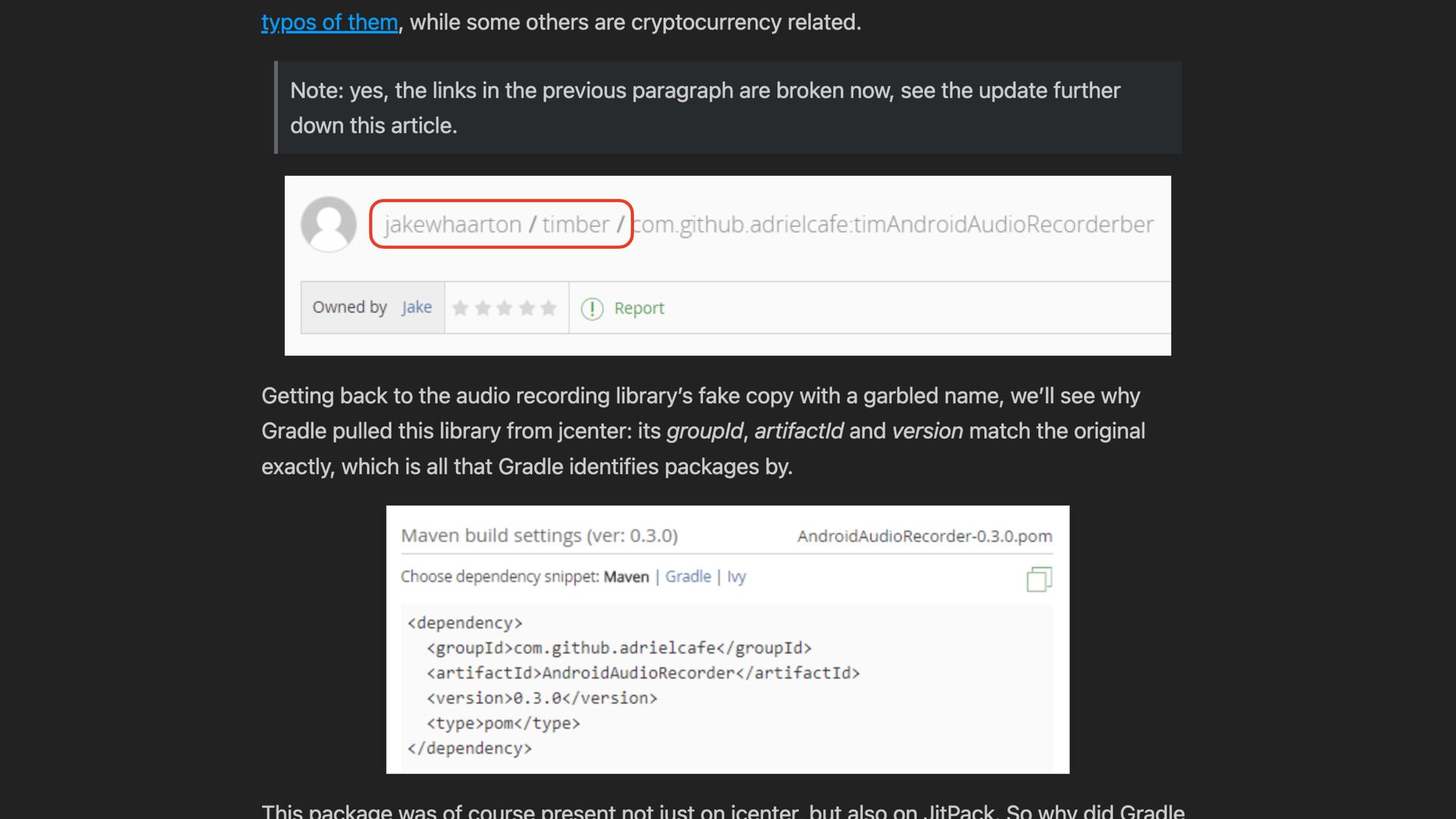This screenshot has width=1456, height=819.
Task: Click the copy snippet icon
Action: (x=1038, y=579)
